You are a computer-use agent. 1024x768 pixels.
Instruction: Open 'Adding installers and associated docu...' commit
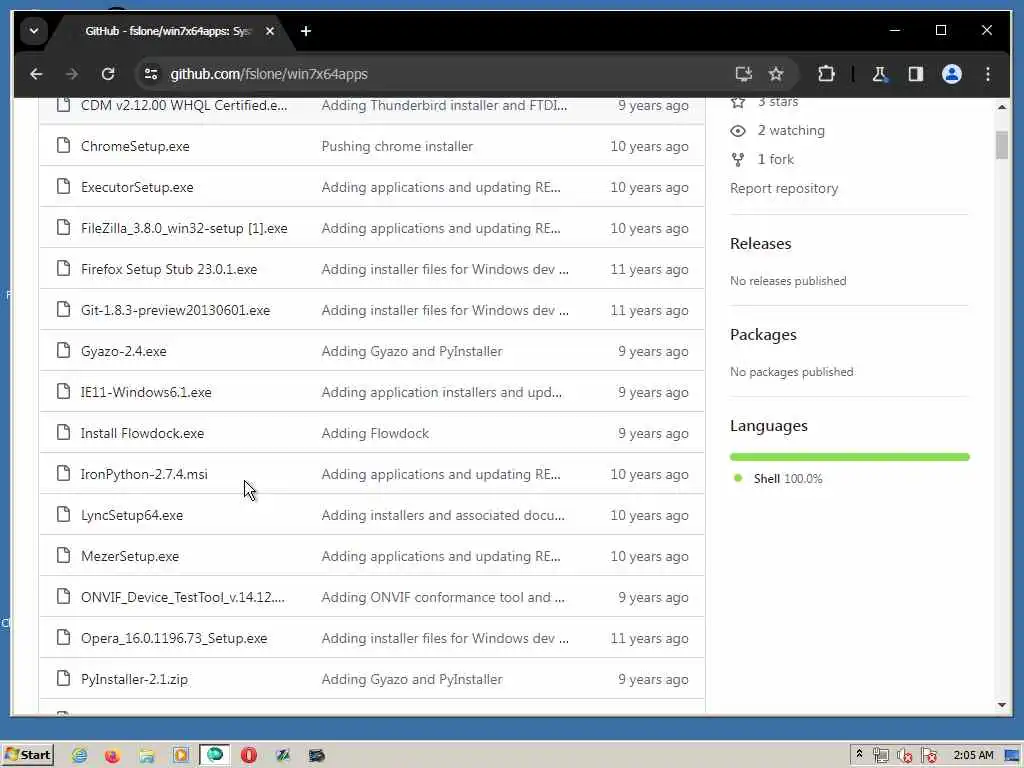pyautogui.click(x=443, y=515)
